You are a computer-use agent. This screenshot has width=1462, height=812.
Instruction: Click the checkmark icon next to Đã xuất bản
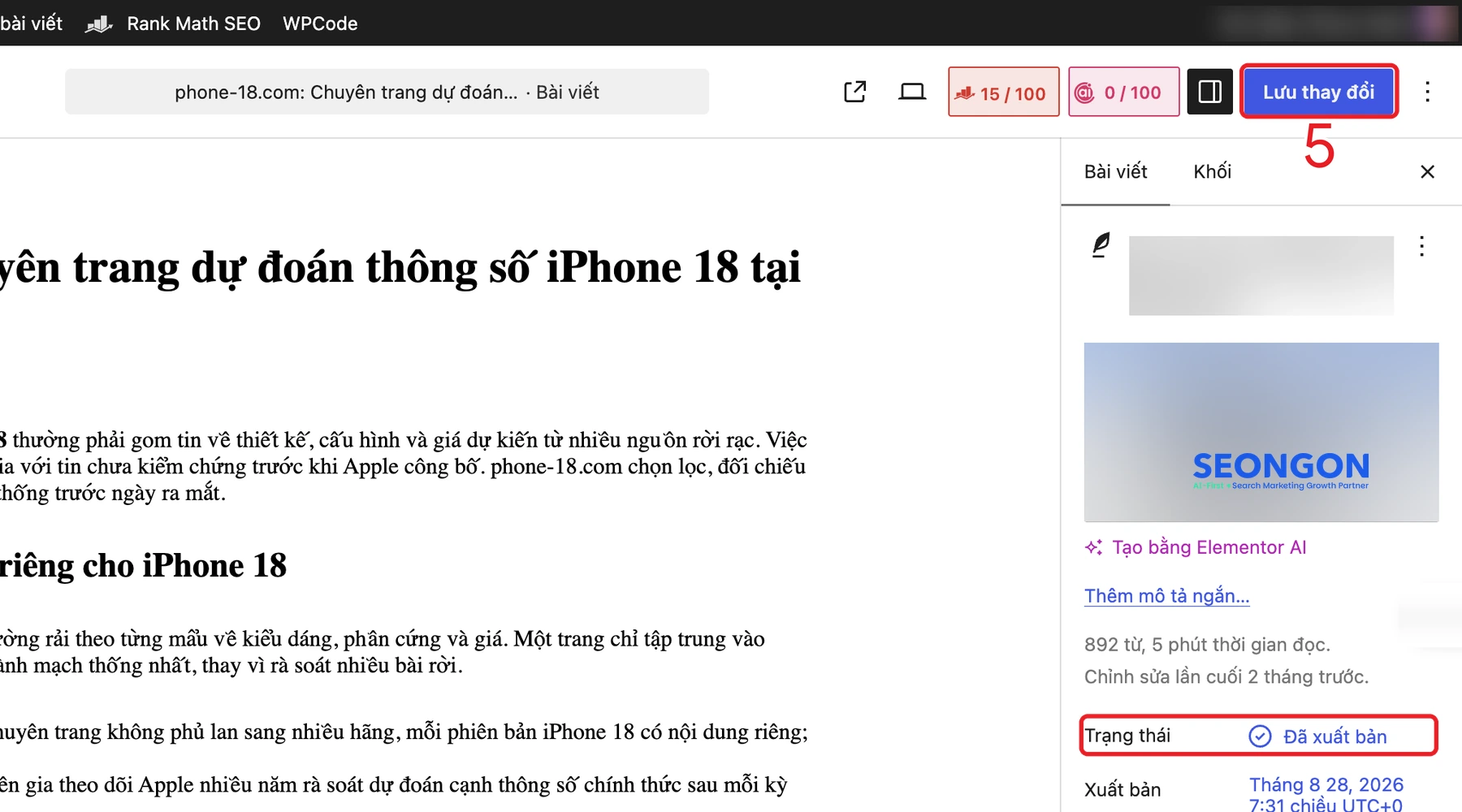tap(1260, 736)
